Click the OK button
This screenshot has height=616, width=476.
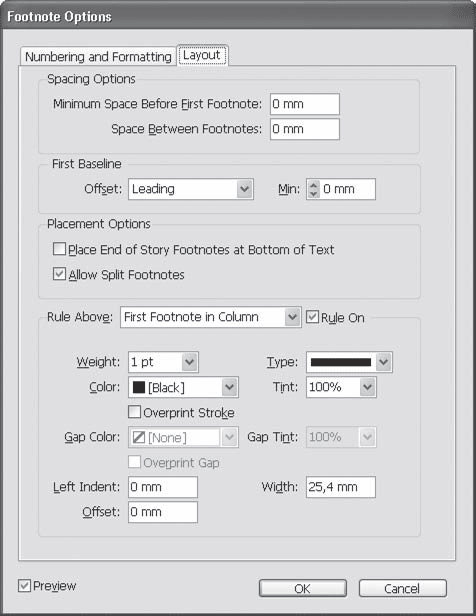tap(302, 588)
